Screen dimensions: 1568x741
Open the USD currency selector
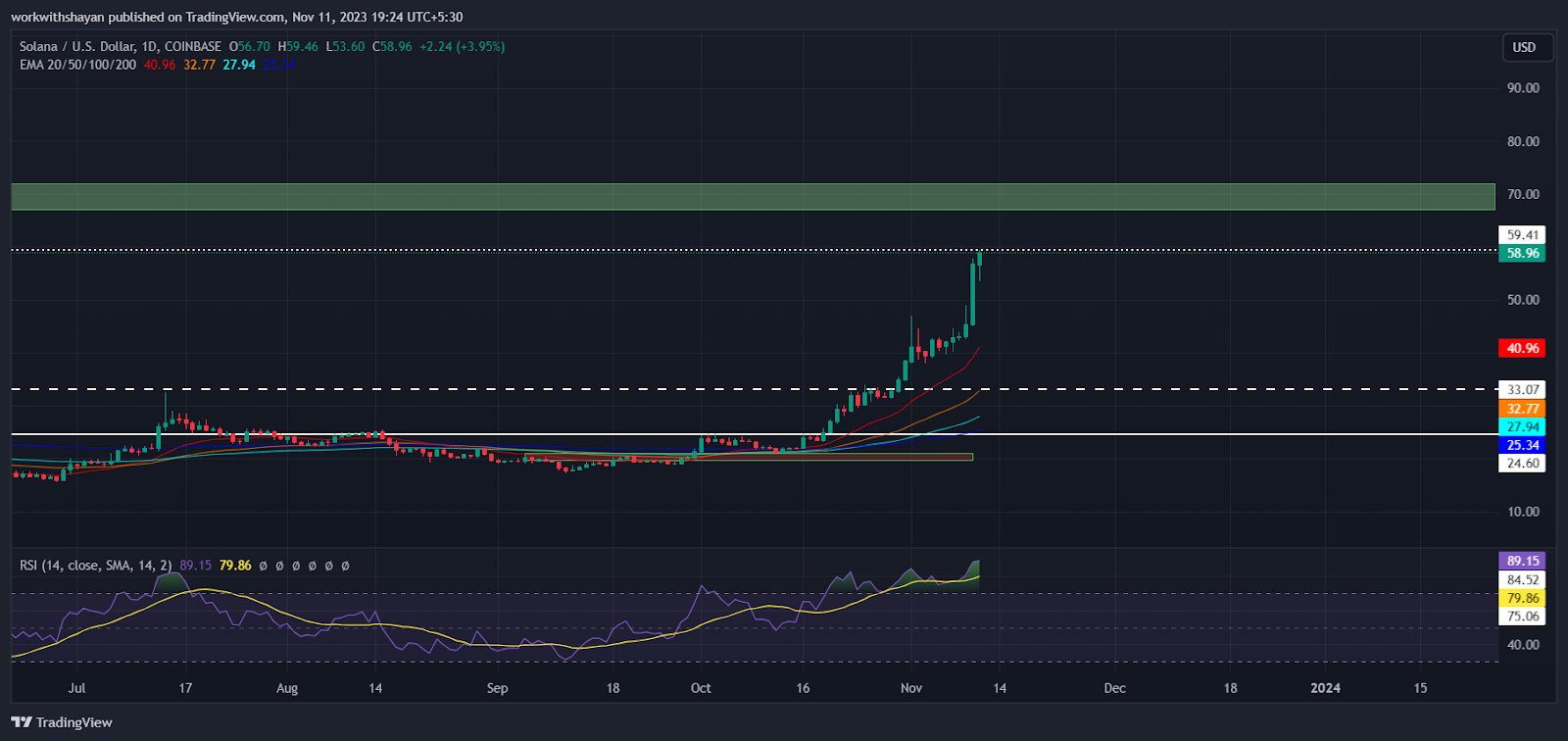coord(1524,47)
